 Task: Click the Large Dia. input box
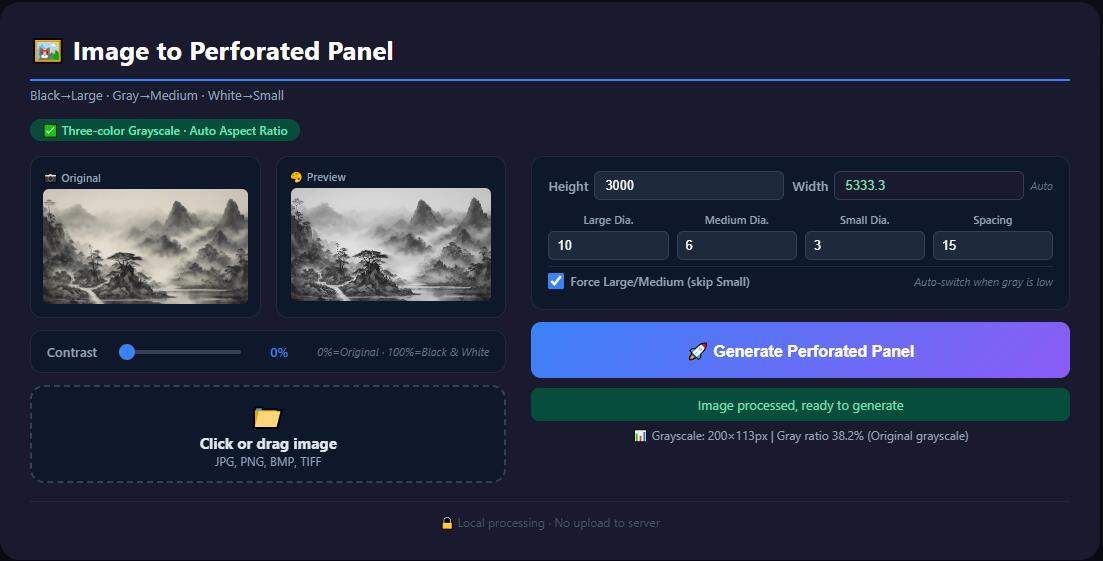point(608,245)
